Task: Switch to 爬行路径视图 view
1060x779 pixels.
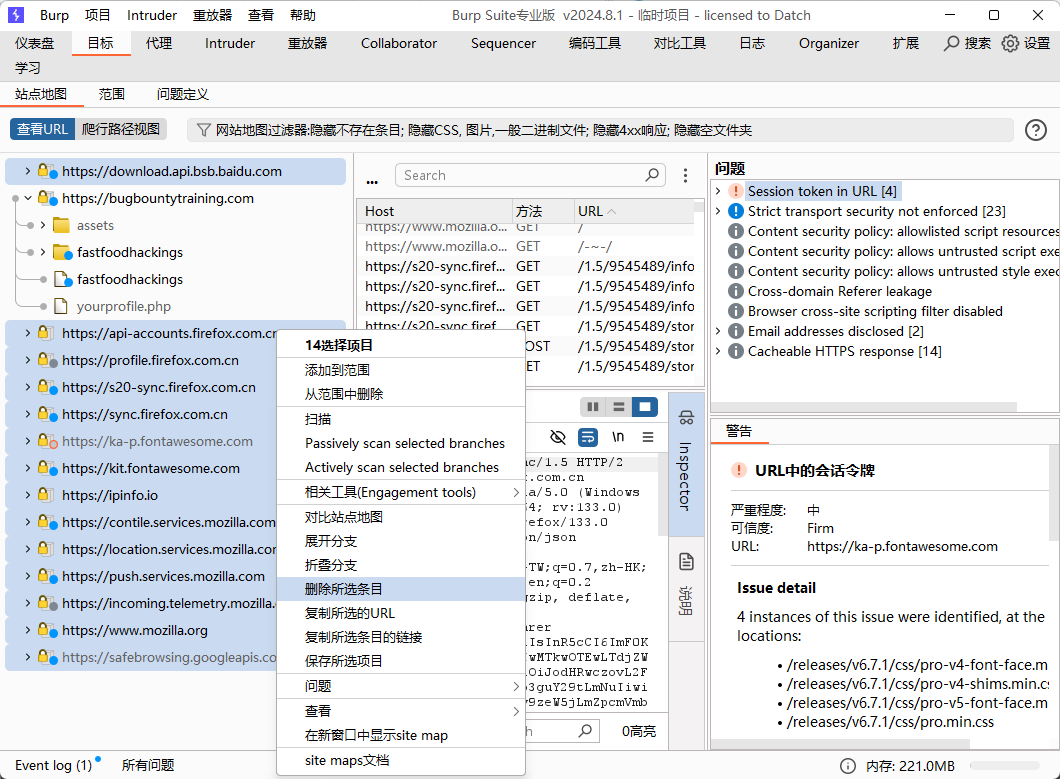Action: (x=121, y=129)
